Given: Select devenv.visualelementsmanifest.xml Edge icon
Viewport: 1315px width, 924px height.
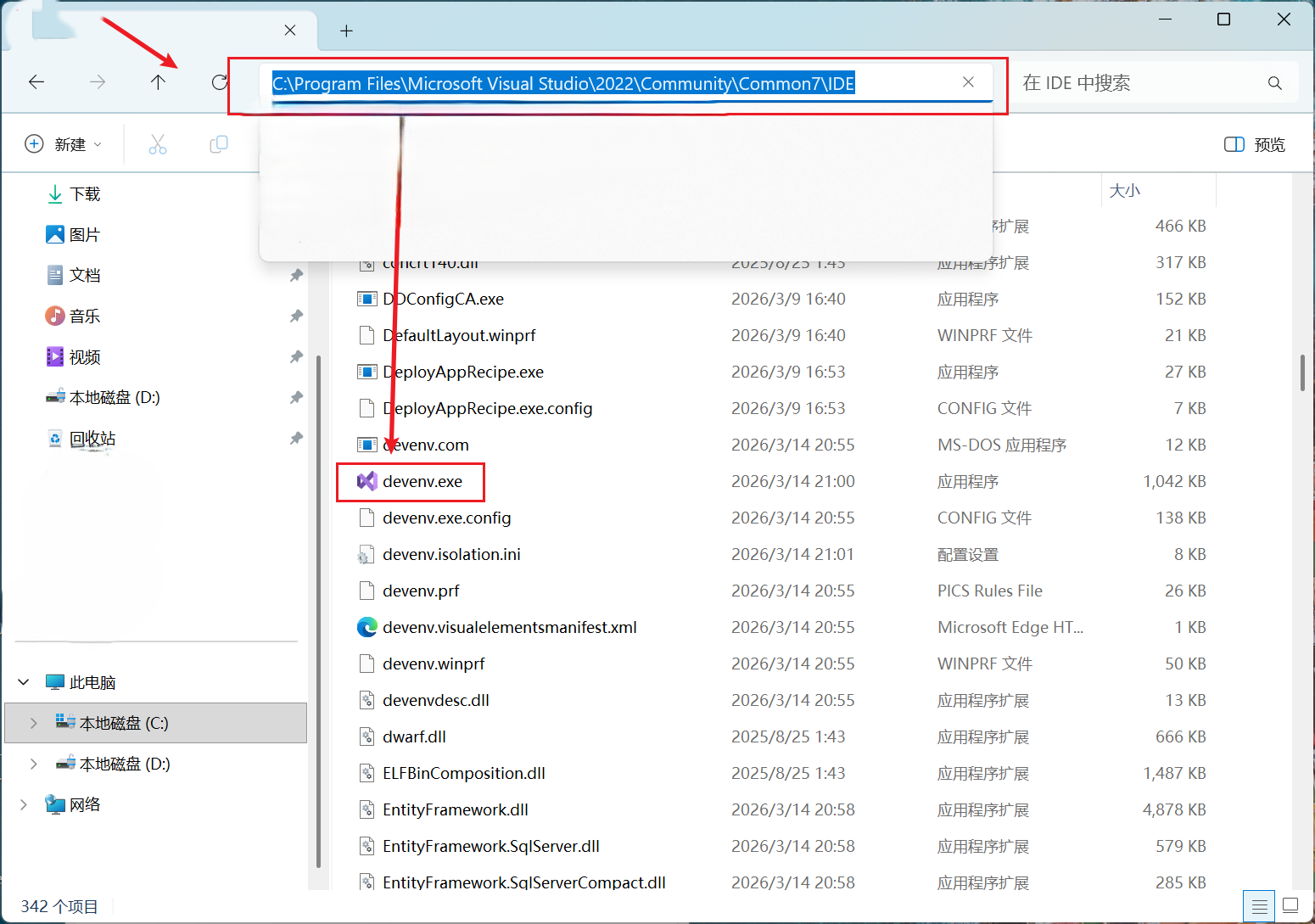Looking at the screenshot, I should click(367, 628).
